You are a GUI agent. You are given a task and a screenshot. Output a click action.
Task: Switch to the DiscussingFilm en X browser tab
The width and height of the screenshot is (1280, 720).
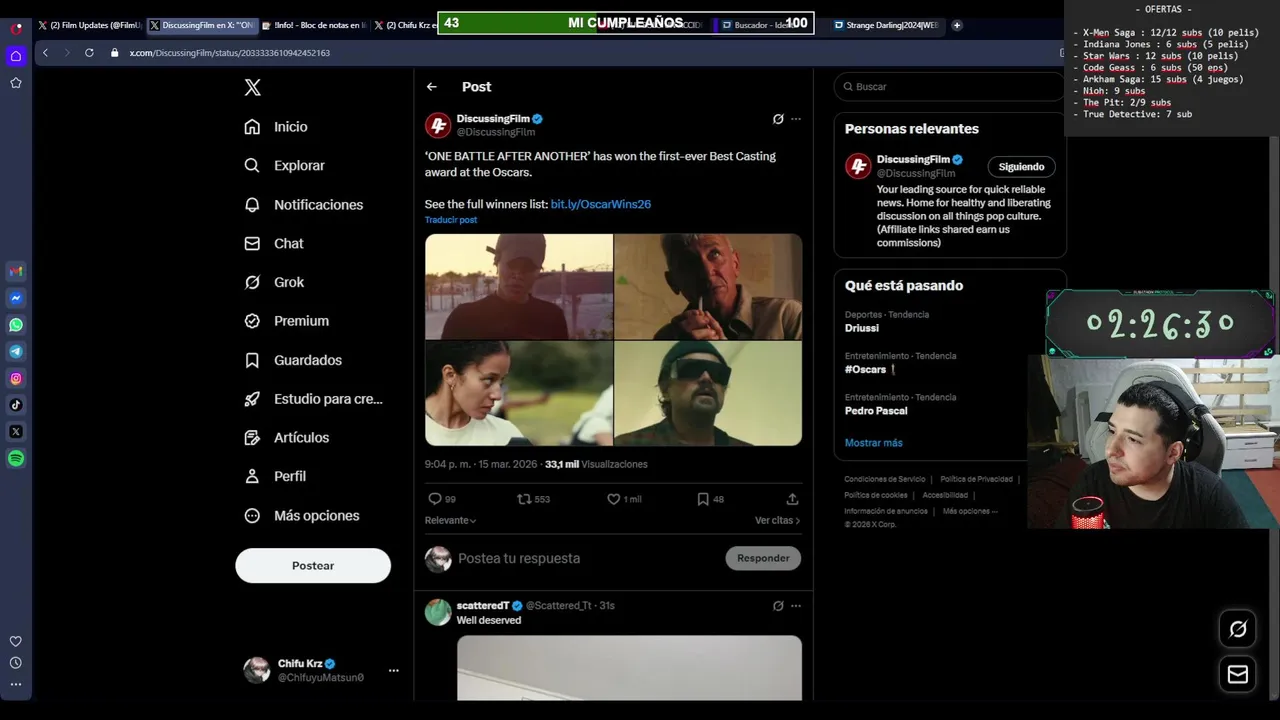tap(202, 25)
